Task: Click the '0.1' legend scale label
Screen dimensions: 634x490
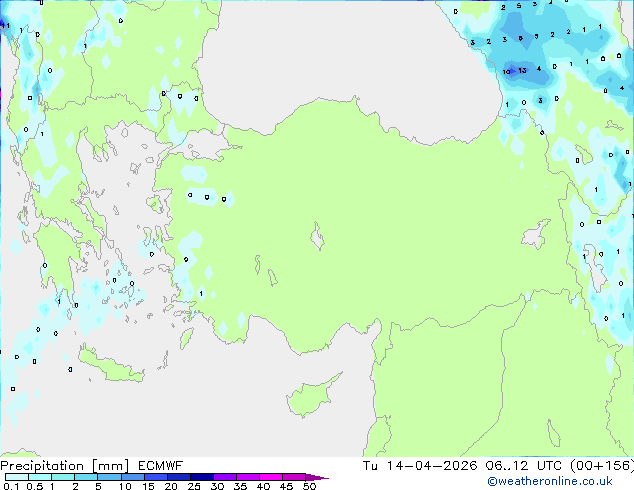Action: (11, 486)
